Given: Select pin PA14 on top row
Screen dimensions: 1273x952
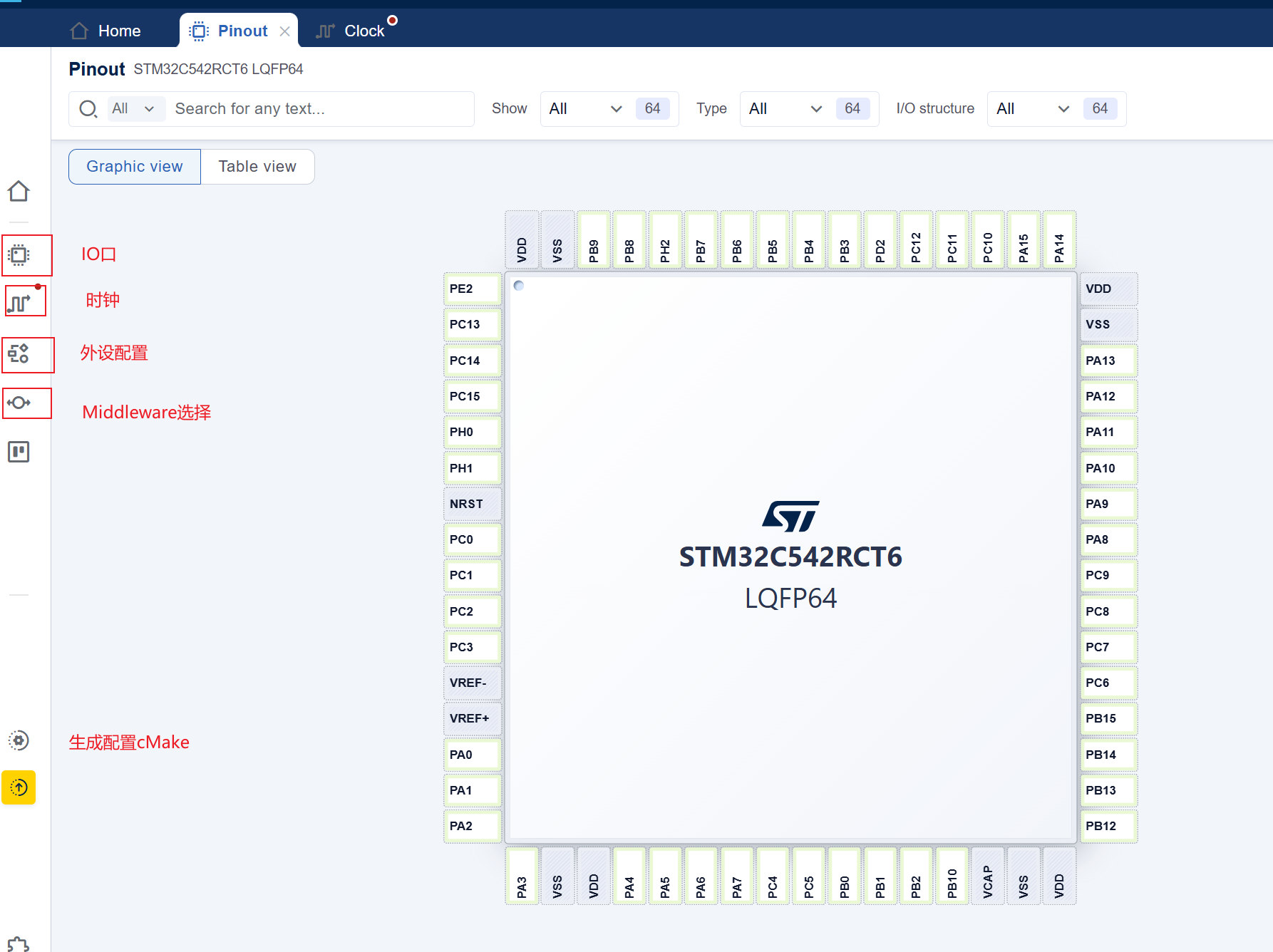Looking at the screenshot, I should [1059, 240].
